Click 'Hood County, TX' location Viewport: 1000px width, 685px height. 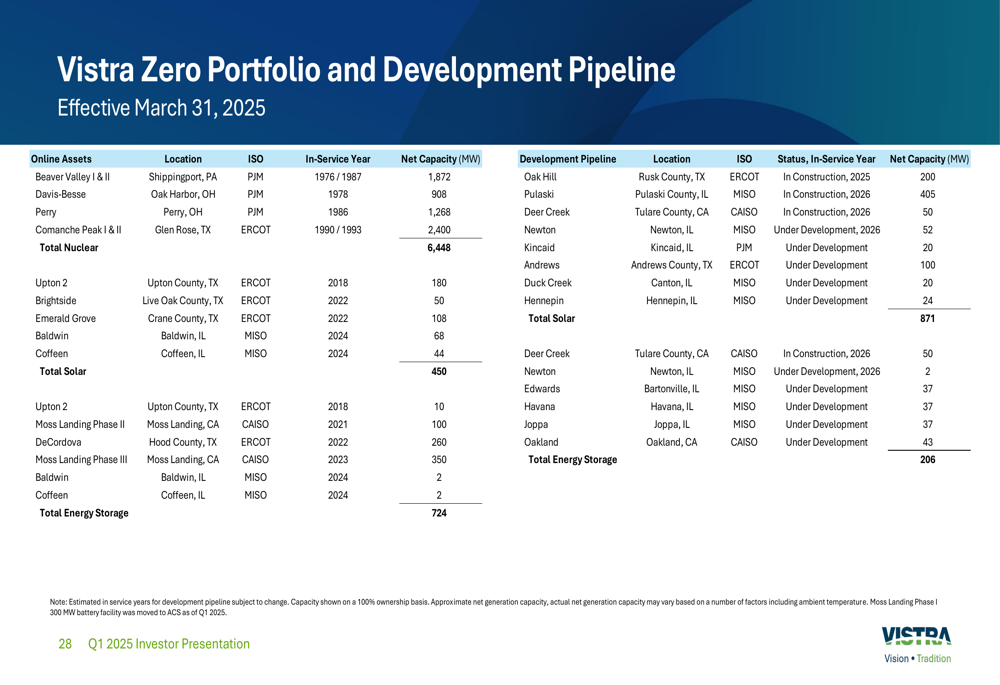[x=183, y=442]
